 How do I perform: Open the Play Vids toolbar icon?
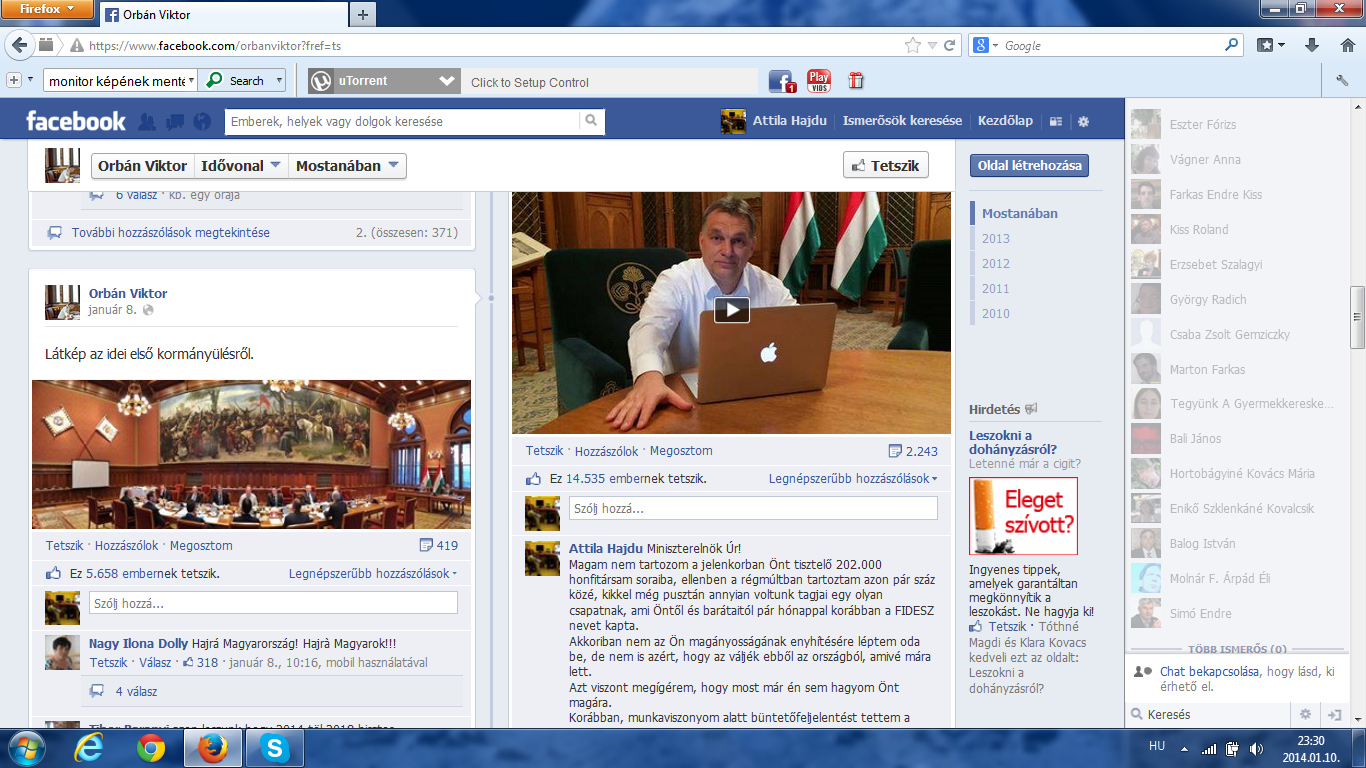click(819, 81)
